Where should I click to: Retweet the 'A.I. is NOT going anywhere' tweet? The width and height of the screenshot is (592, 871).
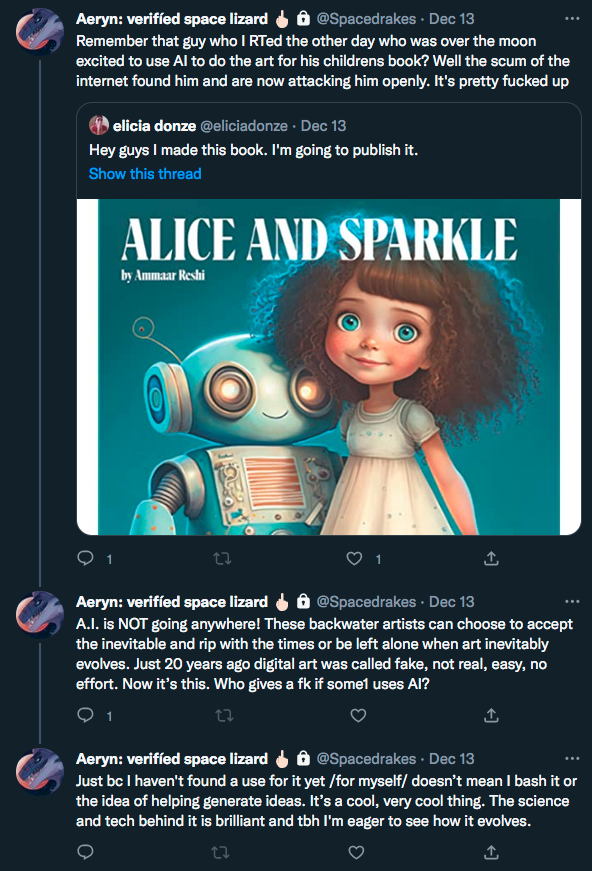224,715
